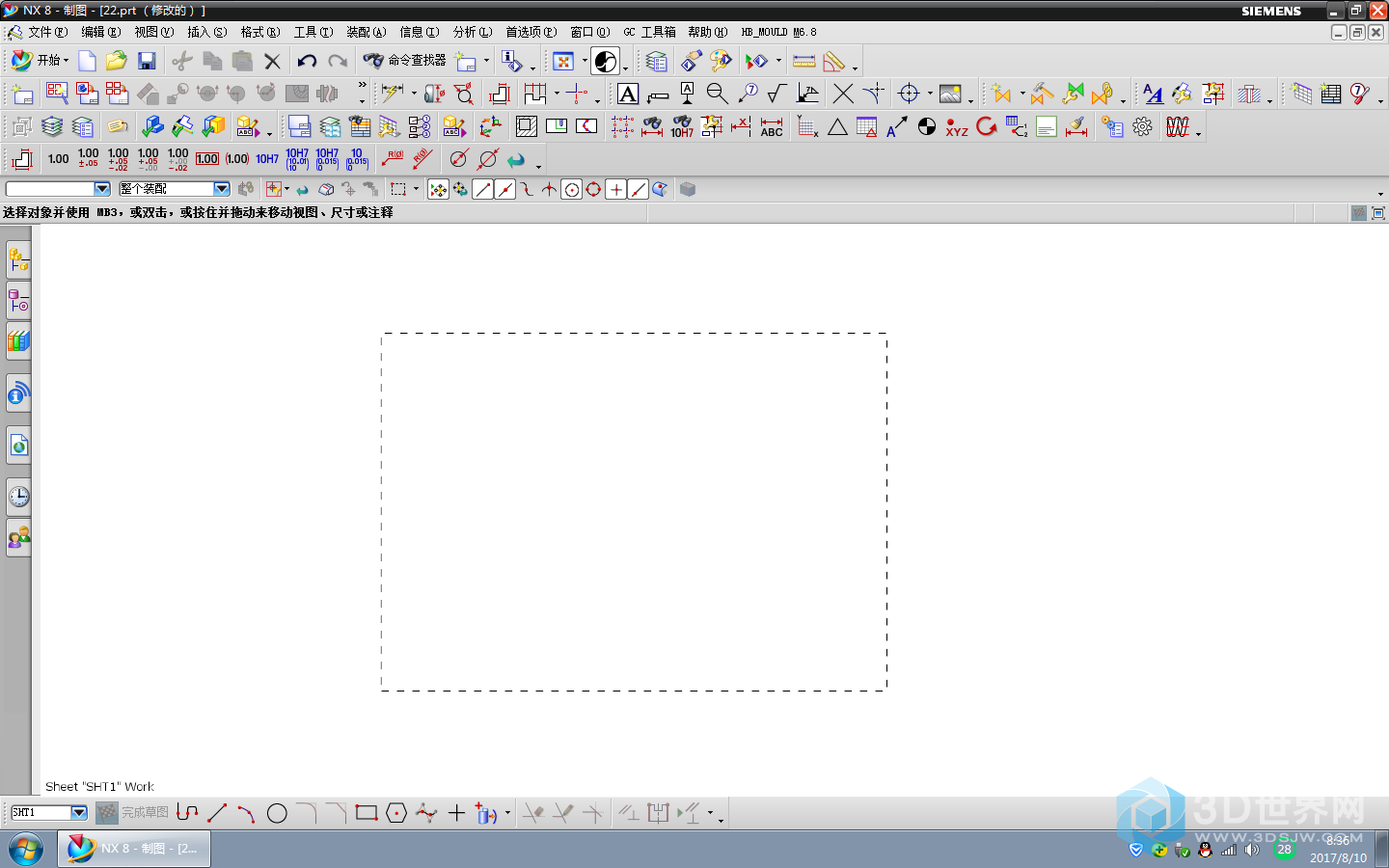This screenshot has height=868, width=1389.
Task: Choose boxed 1.00 basic dimension style
Action: tap(207, 159)
